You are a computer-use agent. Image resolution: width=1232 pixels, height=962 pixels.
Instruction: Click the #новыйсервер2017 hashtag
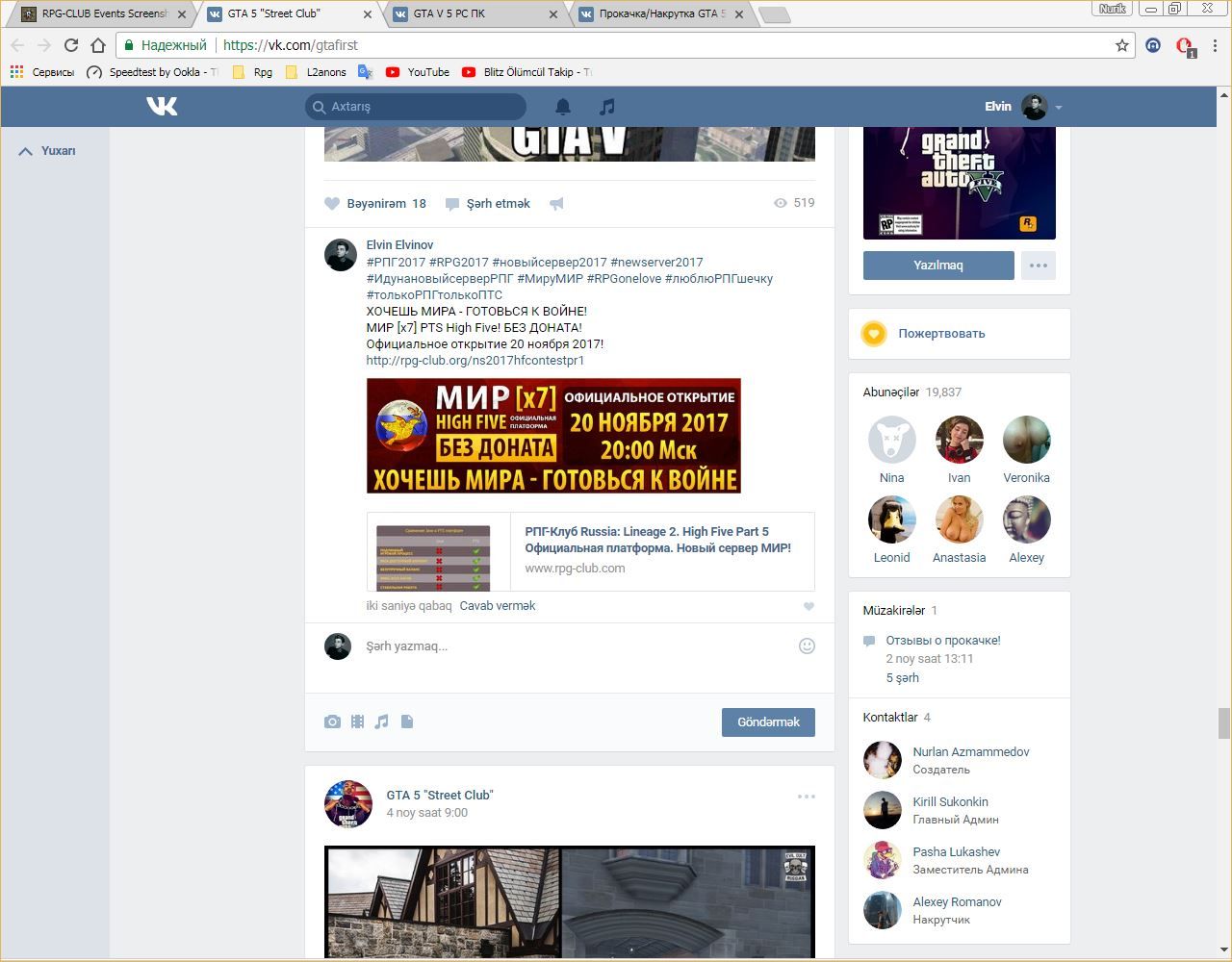[550, 263]
